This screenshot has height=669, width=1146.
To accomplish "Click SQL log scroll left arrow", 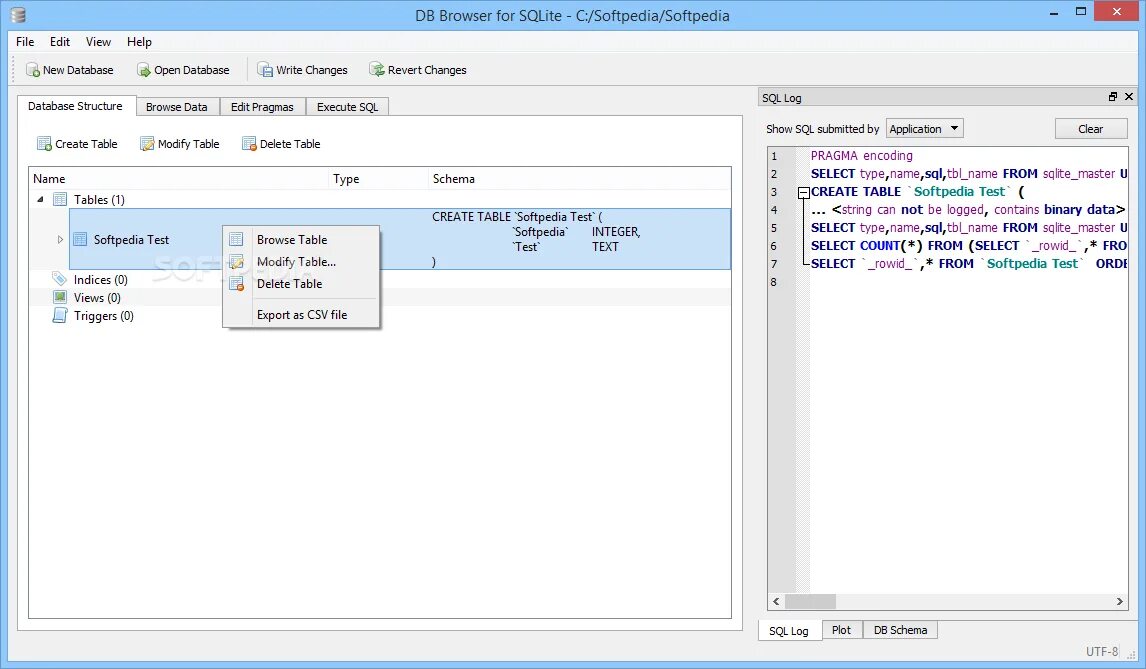I will coord(776,601).
